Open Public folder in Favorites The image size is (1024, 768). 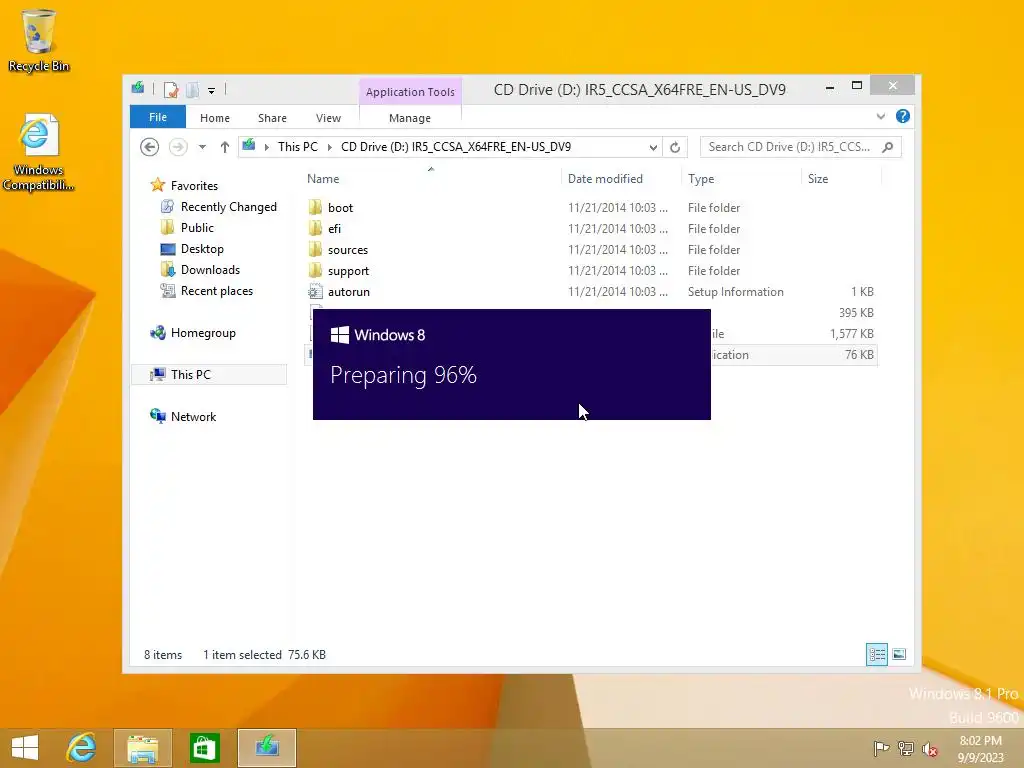(197, 228)
